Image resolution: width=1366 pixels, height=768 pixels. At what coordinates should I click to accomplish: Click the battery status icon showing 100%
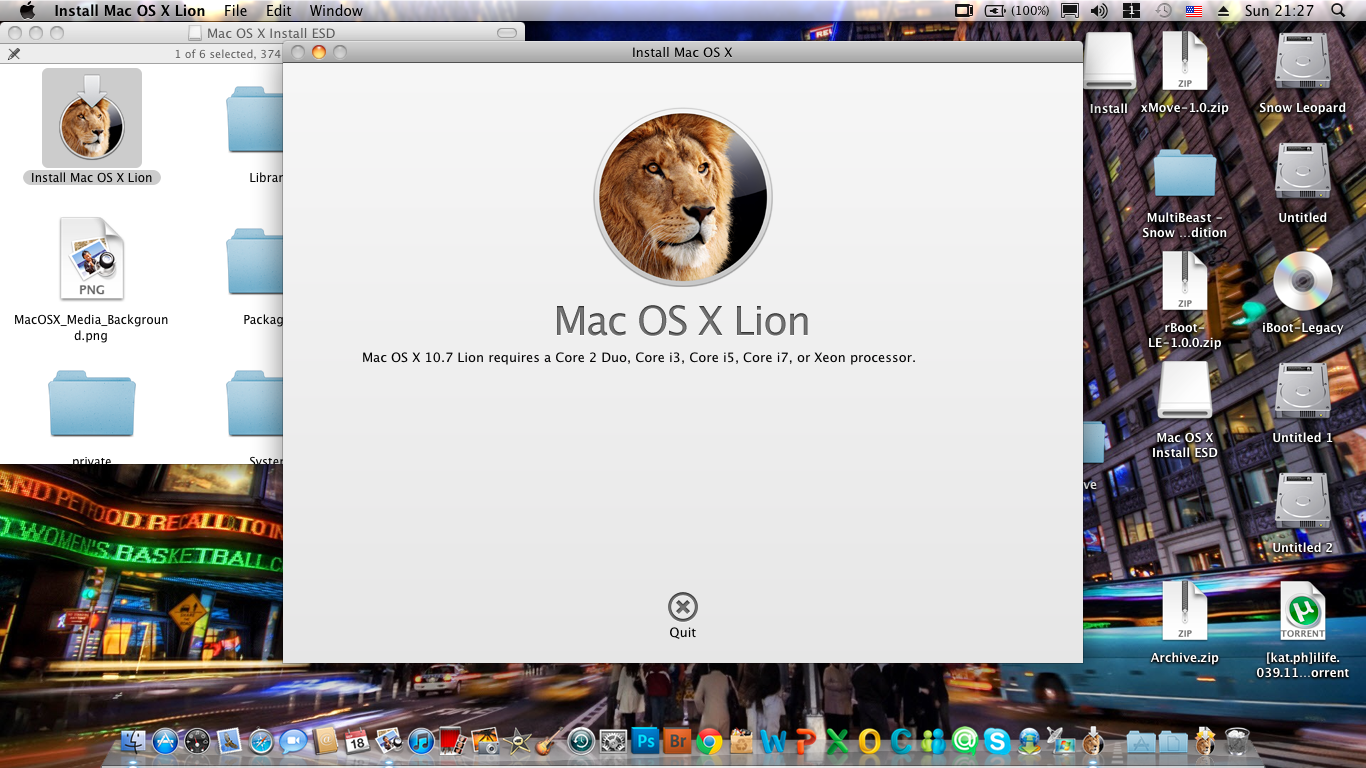coord(1017,11)
